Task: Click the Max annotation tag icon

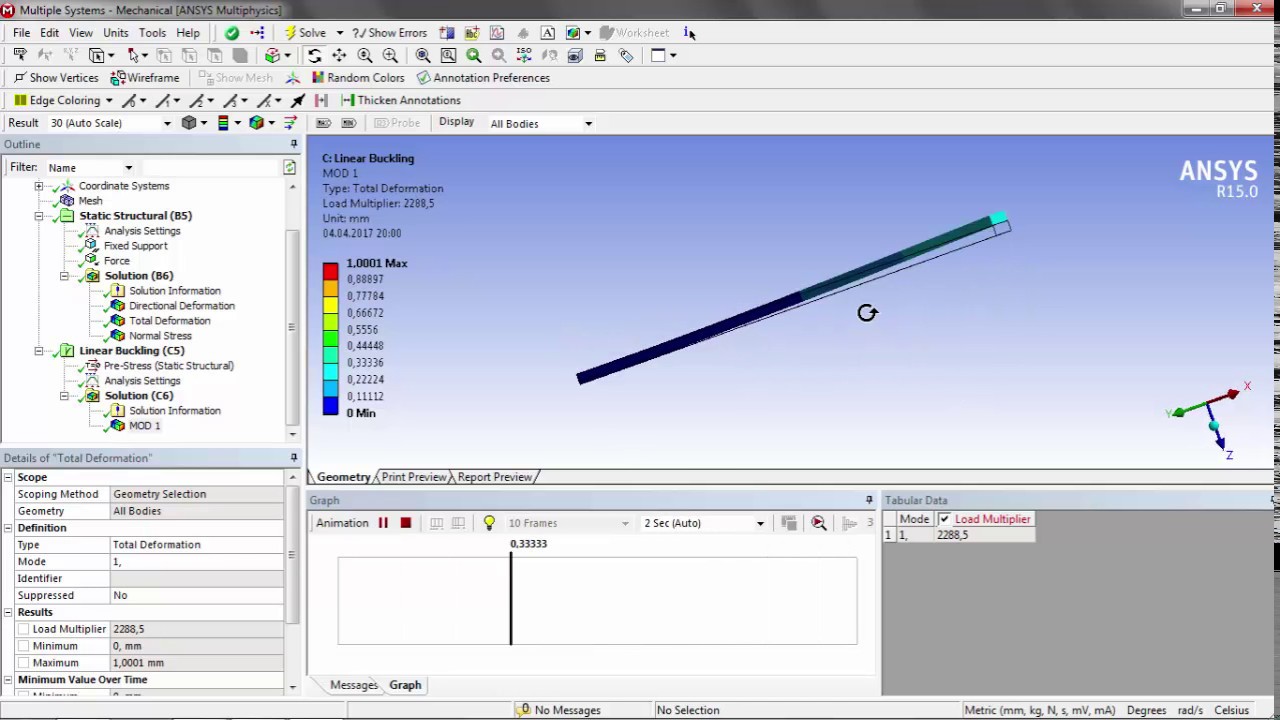Action: [323, 123]
